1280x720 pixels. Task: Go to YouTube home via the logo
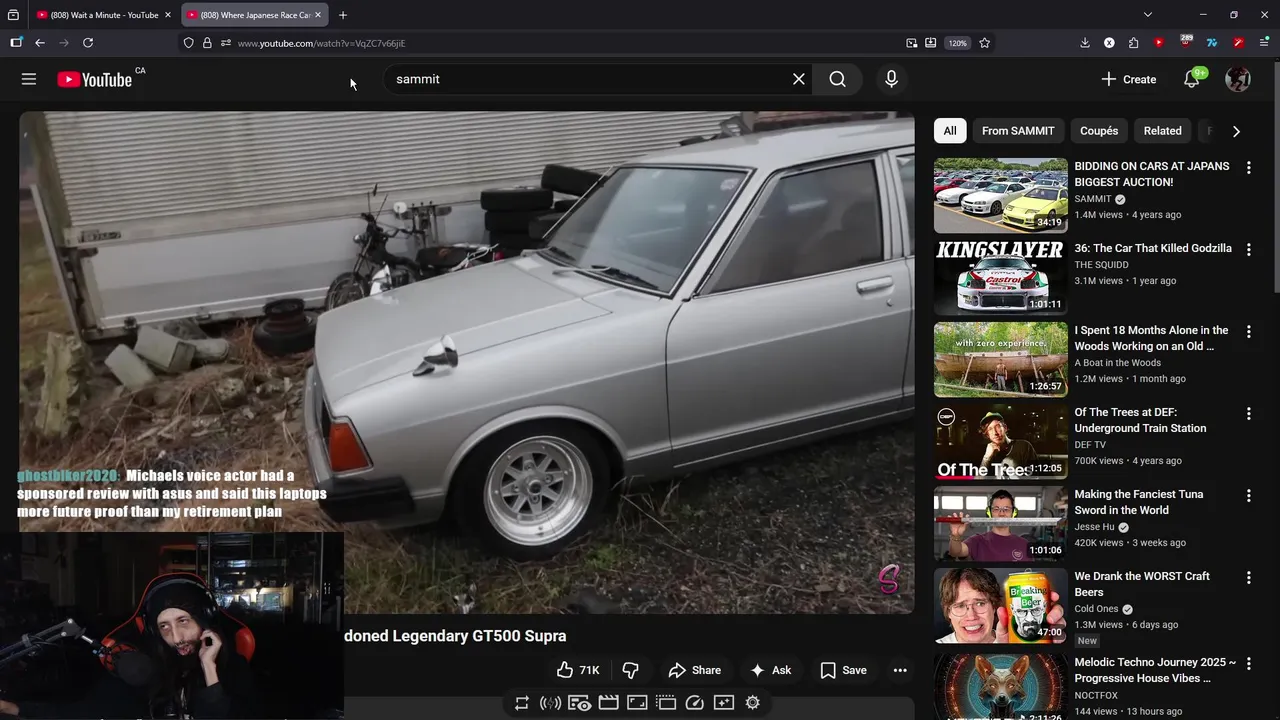click(x=94, y=80)
